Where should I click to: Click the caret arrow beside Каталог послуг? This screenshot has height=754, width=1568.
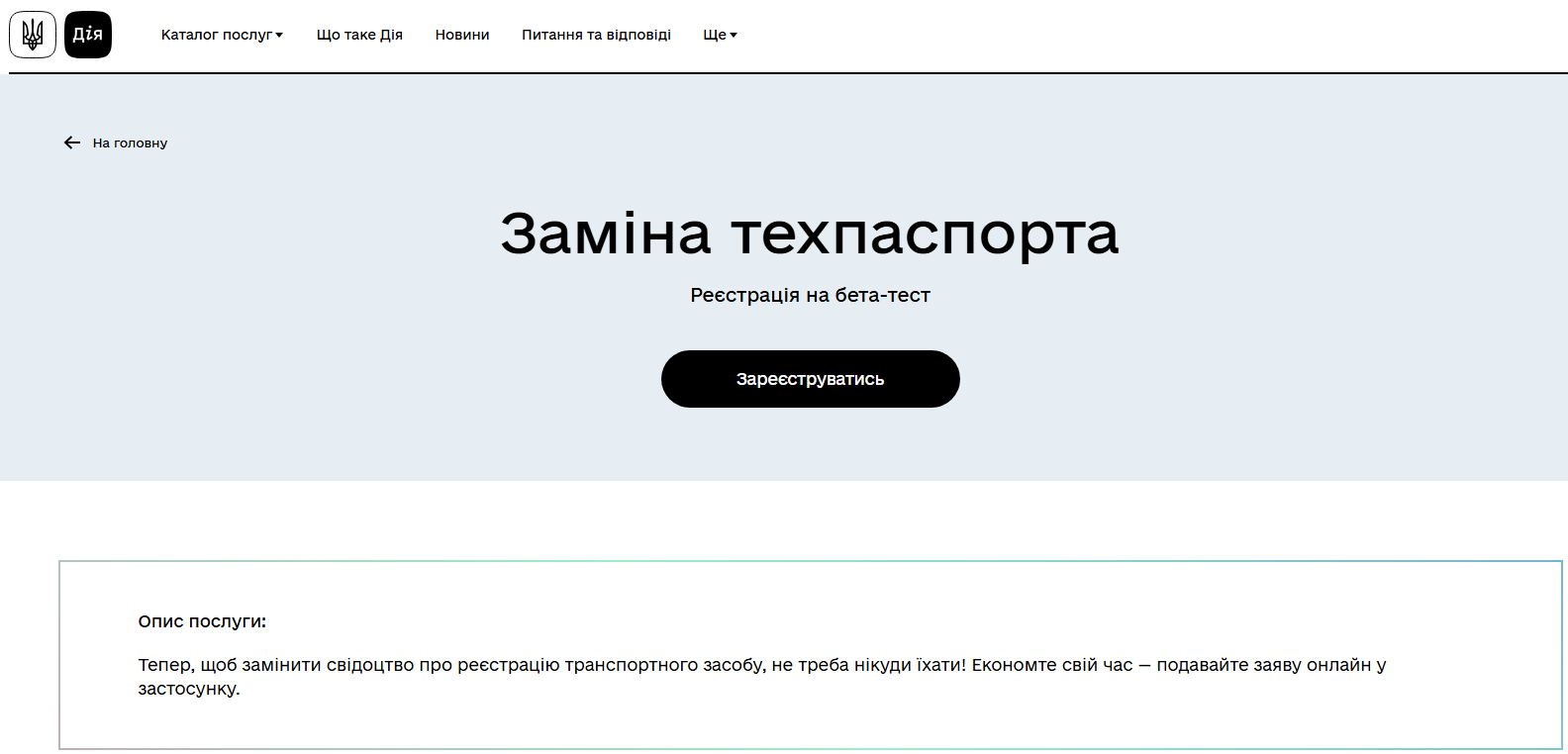(279, 36)
